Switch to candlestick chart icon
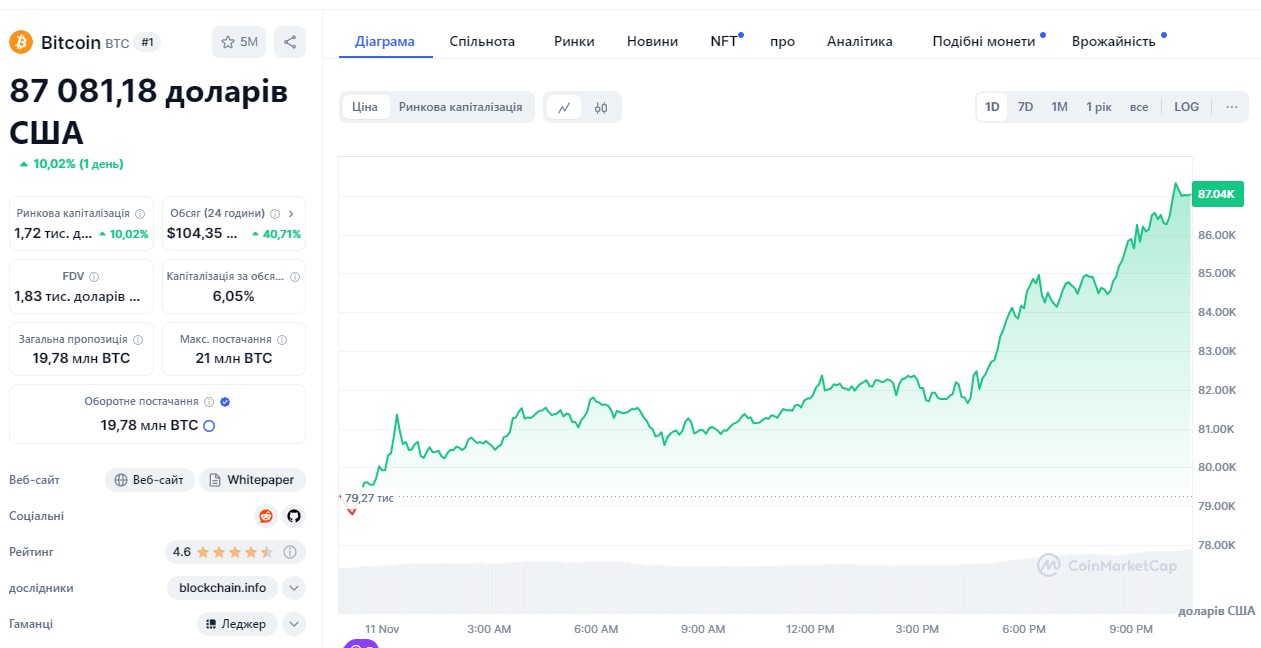Viewport: 1261px width, 648px height. [x=601, y=107]
